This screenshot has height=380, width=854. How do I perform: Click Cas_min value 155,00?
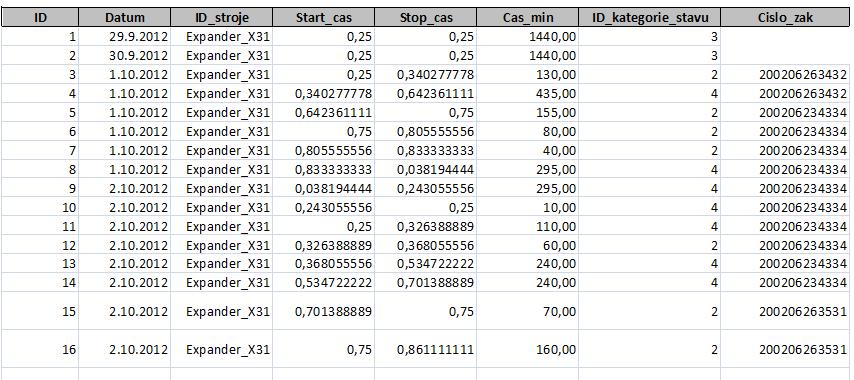point(527,113)
